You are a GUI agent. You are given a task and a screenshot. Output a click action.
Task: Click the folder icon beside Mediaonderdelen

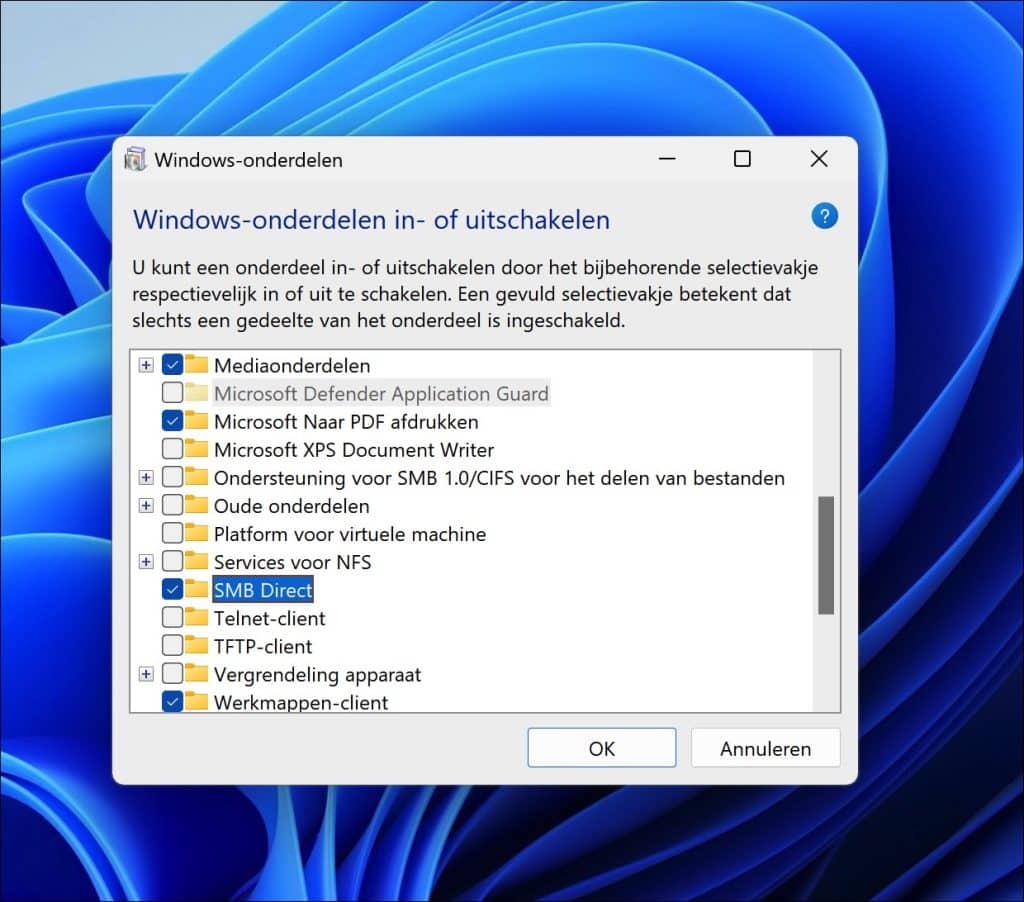[196, 364]
